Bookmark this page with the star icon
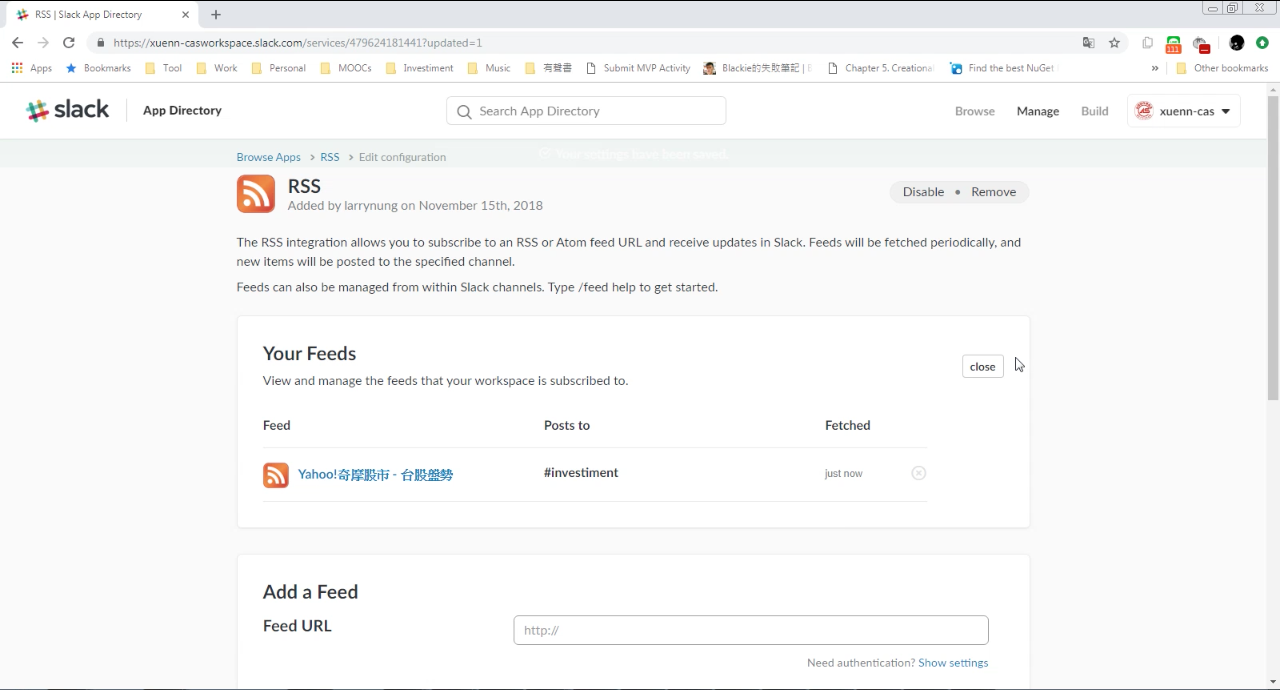The height and width of the screenshot is (690, 1280). 1114,43
